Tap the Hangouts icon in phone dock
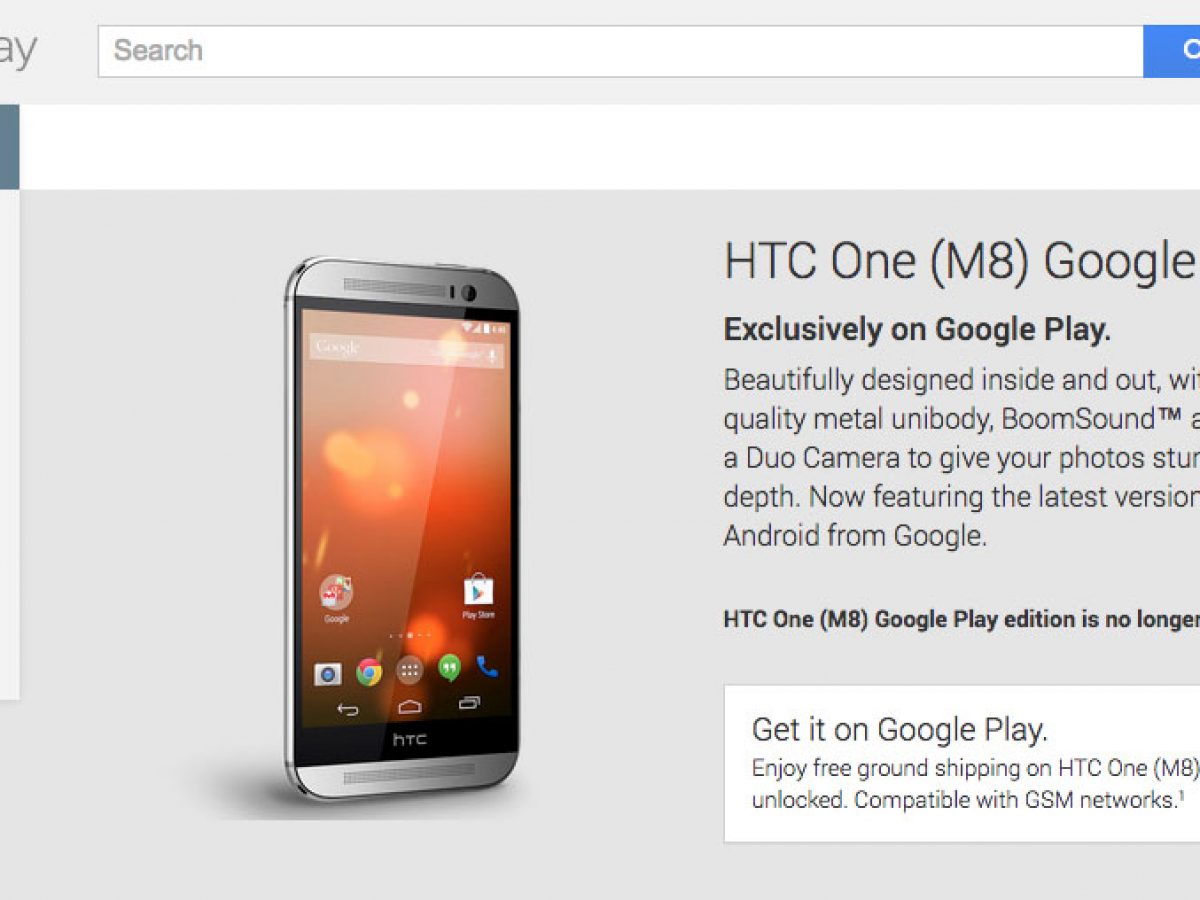The height and width of the screenshot is (900, 1200). 449,668
